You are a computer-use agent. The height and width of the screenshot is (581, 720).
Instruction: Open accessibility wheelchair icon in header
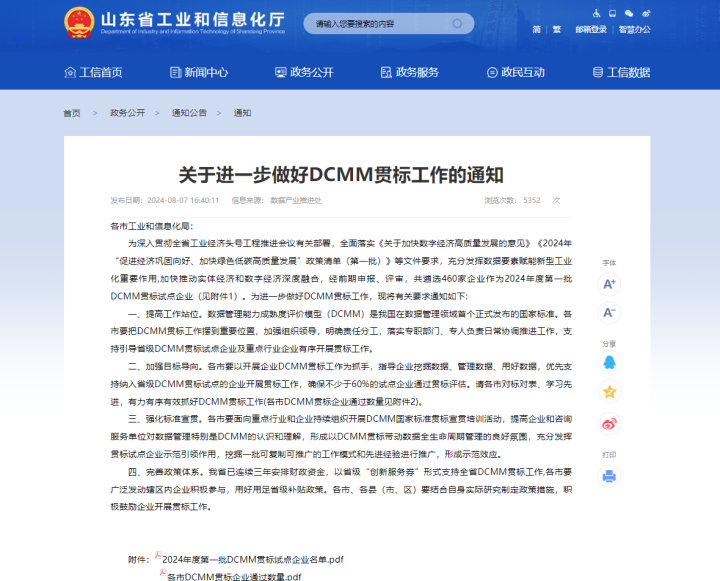click(x=598, y=13)
